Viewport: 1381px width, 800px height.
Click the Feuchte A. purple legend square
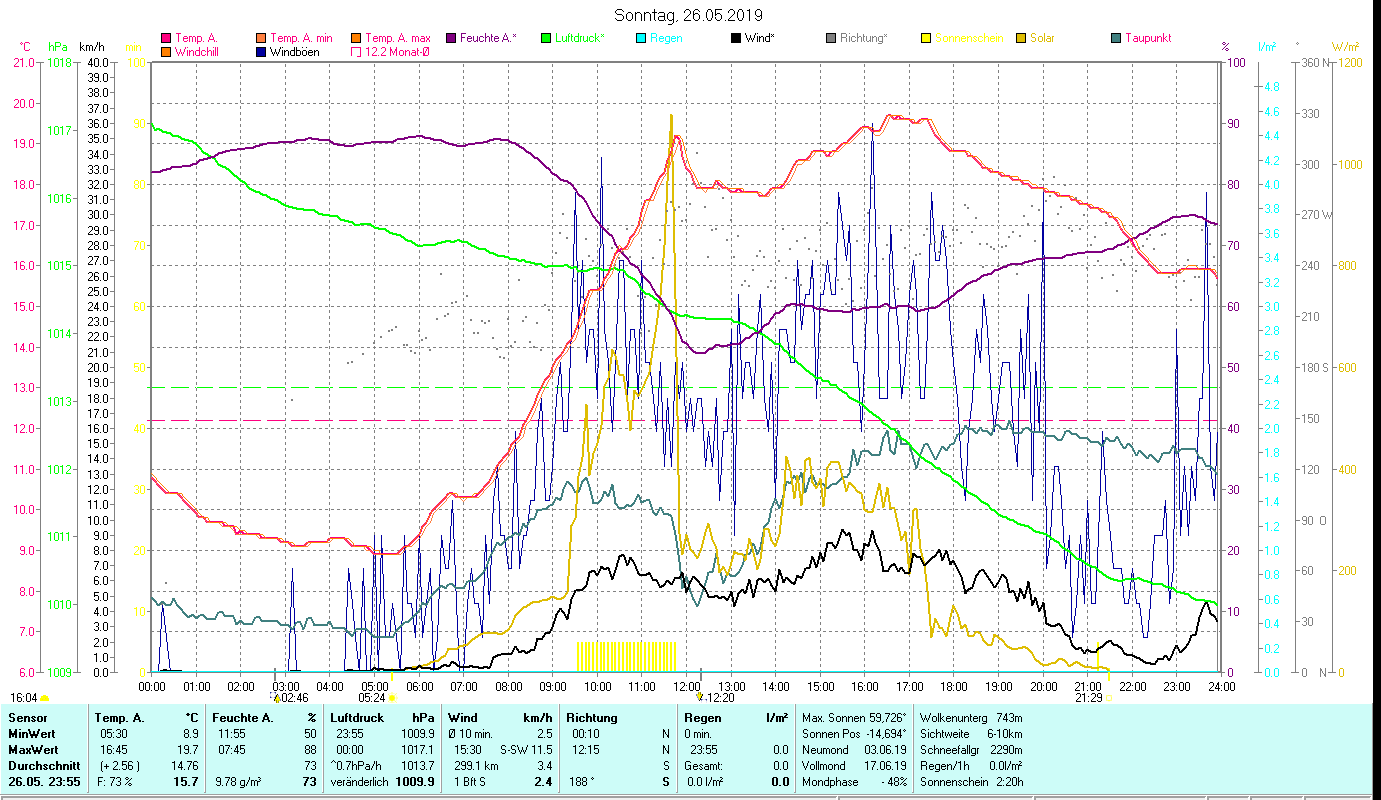[x=452, y=38]
